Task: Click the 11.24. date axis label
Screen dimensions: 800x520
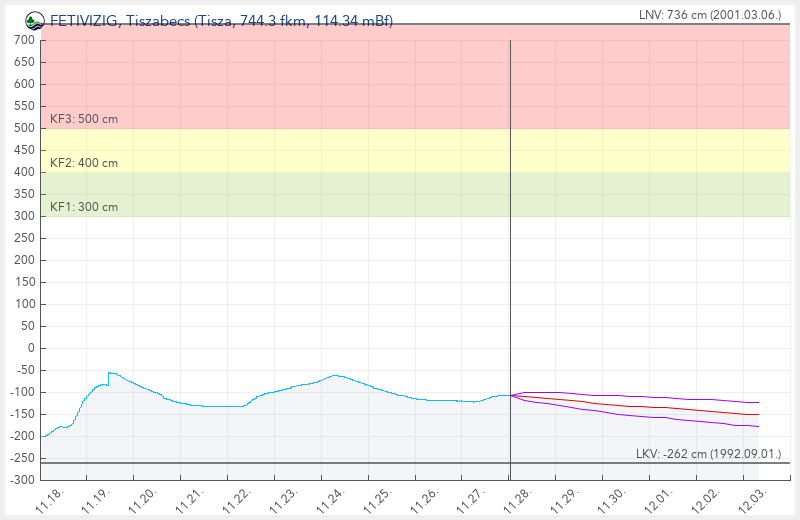Action: [x=331, y=501]
